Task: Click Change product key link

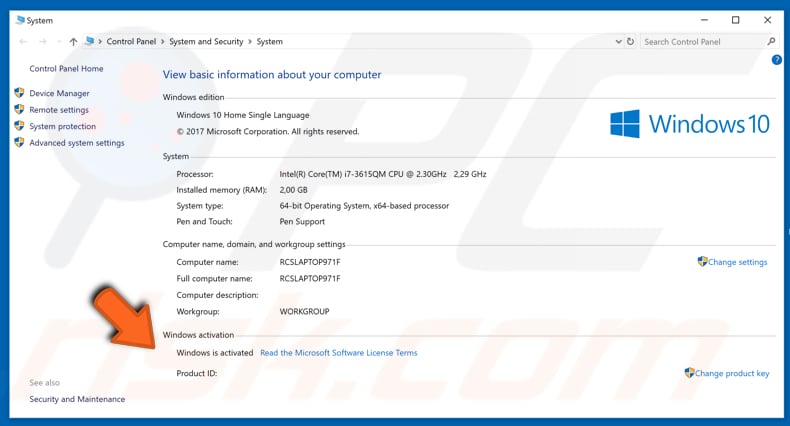Action: click(x=732, y=373)
